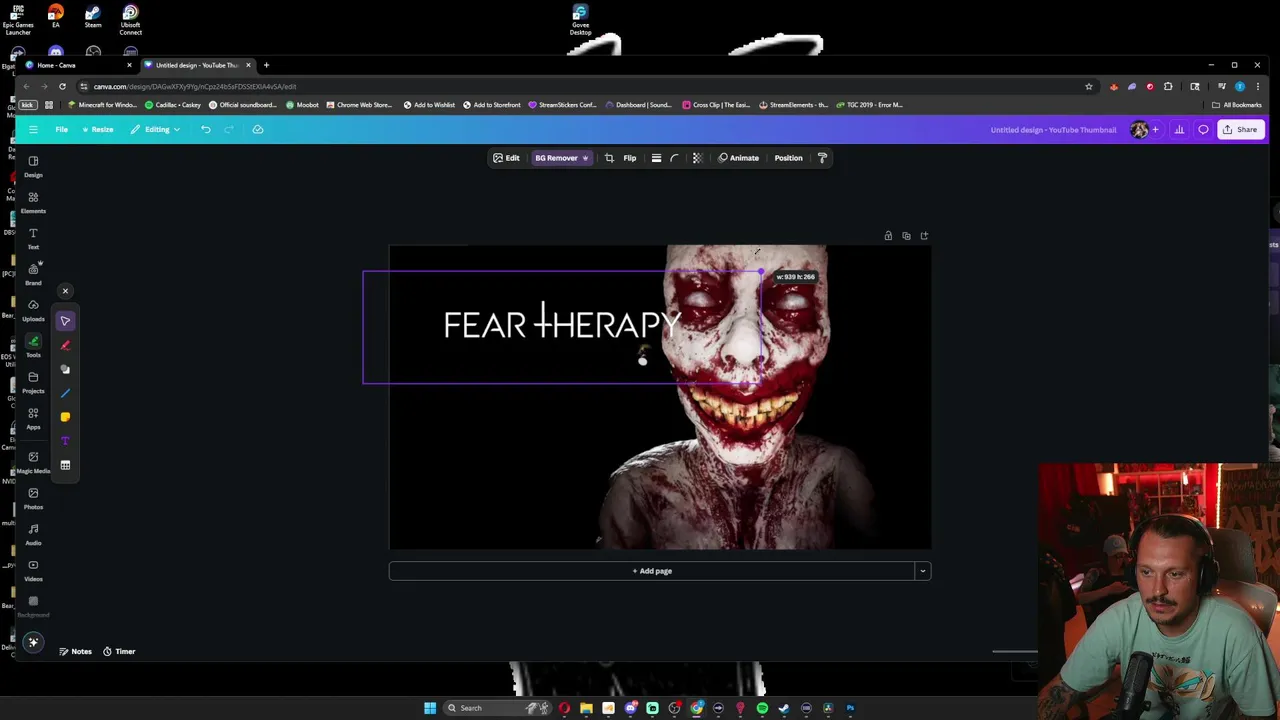
Task: Open the Text panel in sidebar
Action: point(33,238)
